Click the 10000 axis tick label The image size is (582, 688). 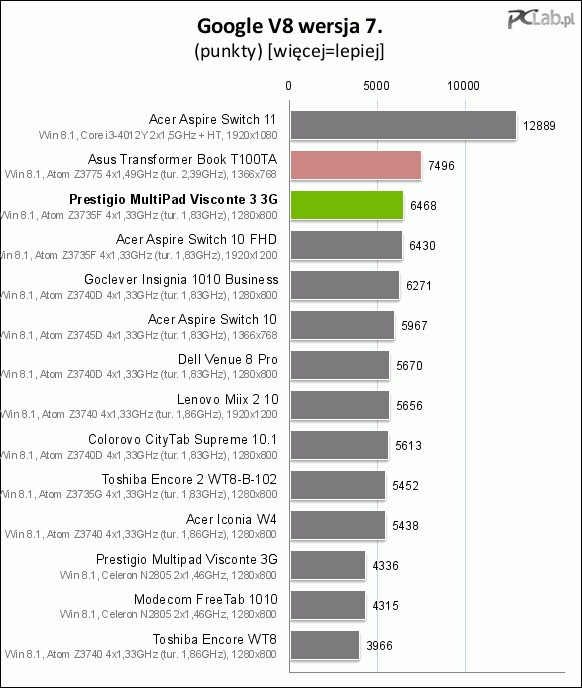[x=463, y=86]
